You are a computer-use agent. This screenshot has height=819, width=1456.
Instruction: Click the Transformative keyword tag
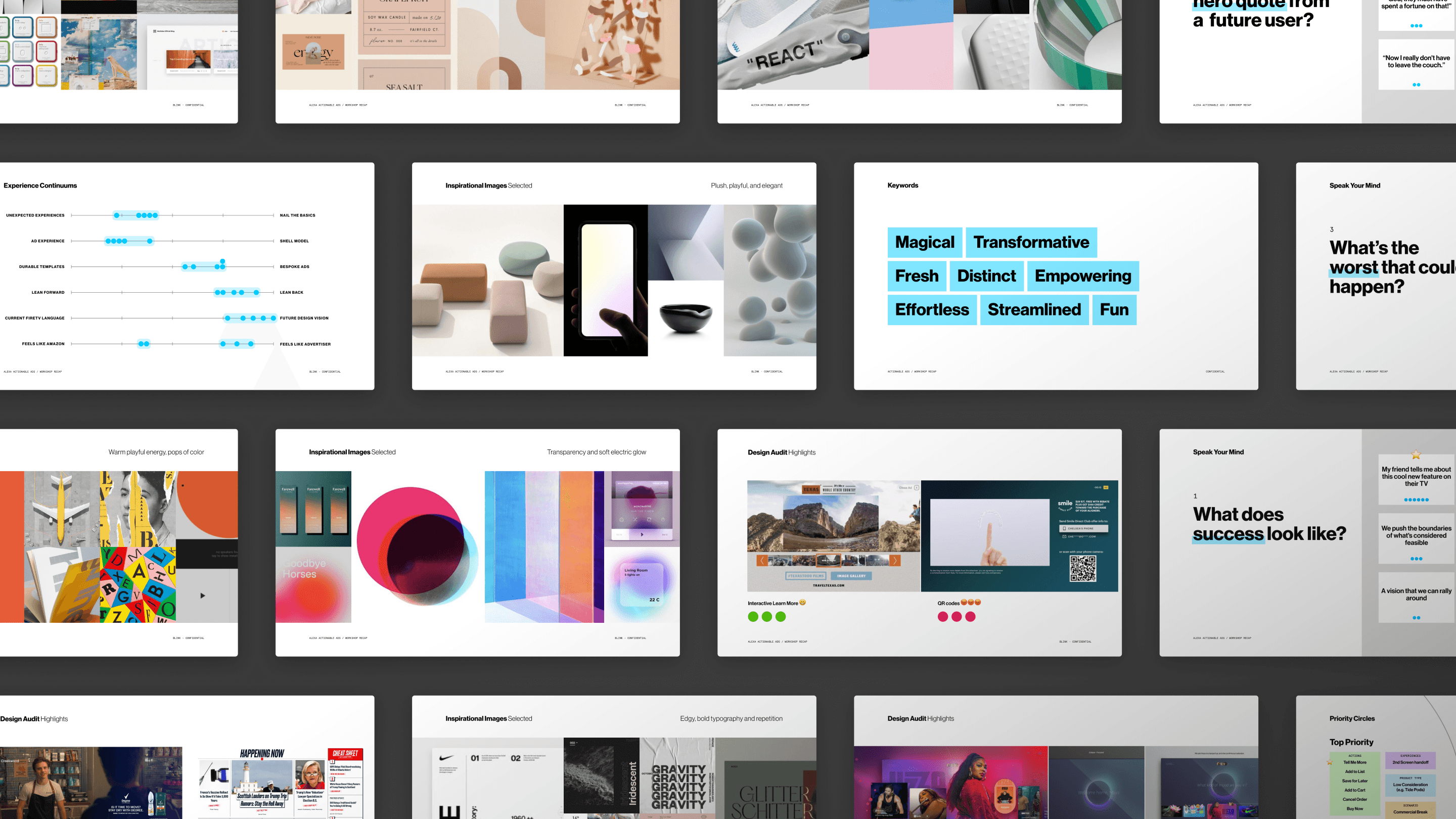(x=1031, y=243)
